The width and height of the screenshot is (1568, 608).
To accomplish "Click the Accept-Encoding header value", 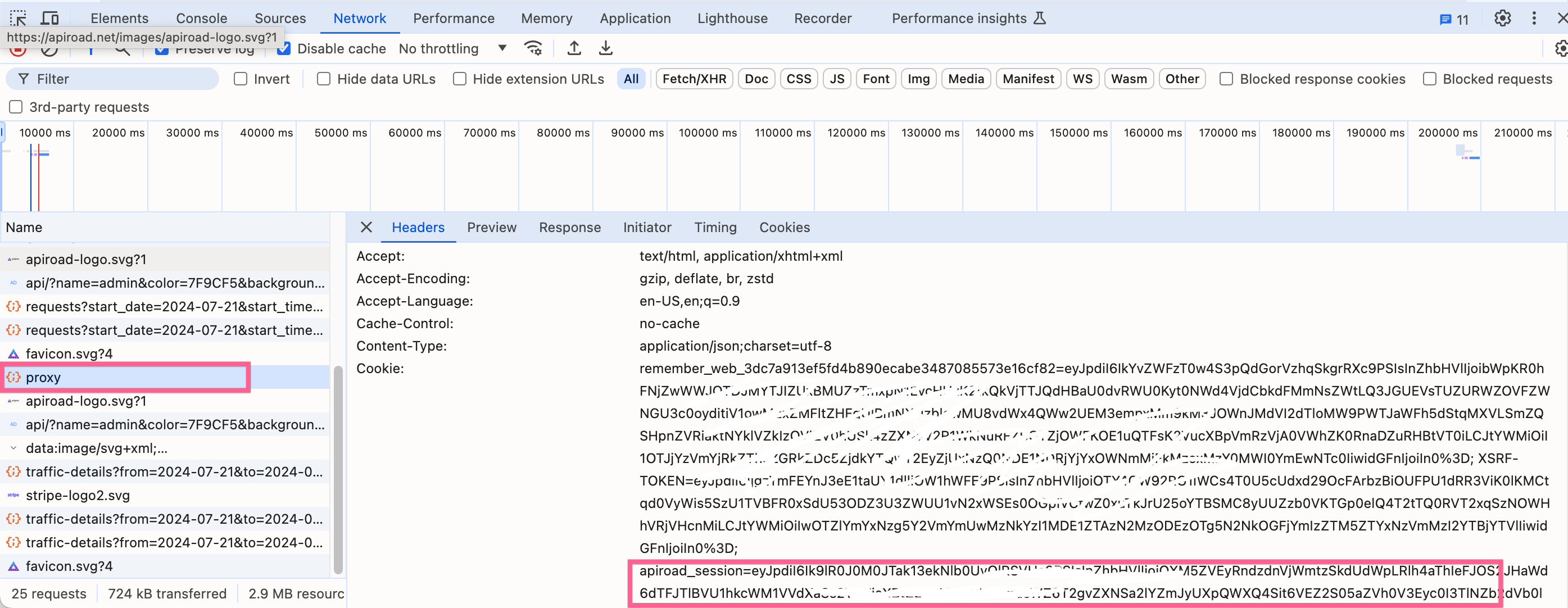I will point(706,279).
